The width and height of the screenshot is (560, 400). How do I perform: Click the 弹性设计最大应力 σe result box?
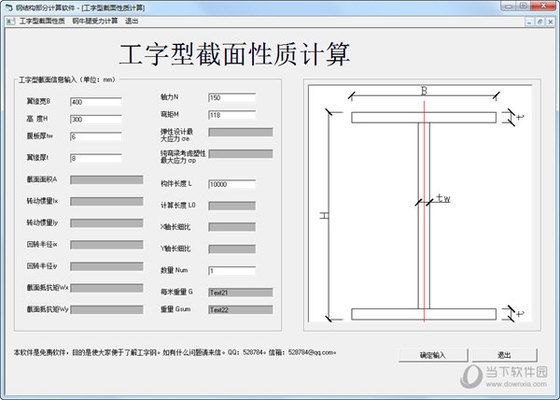tap(241, 132)
